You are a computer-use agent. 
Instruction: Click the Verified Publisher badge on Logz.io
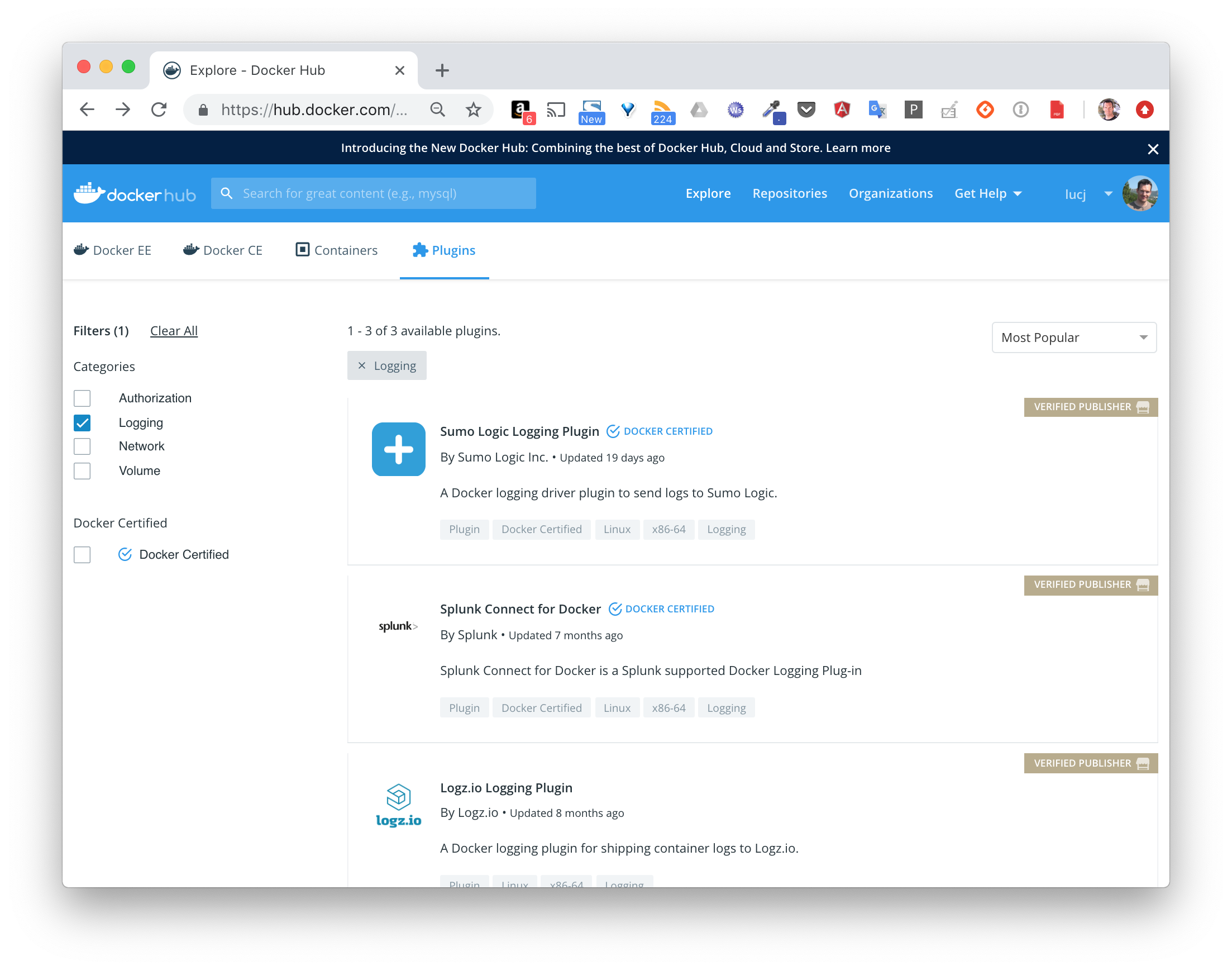click(1091, 764)
